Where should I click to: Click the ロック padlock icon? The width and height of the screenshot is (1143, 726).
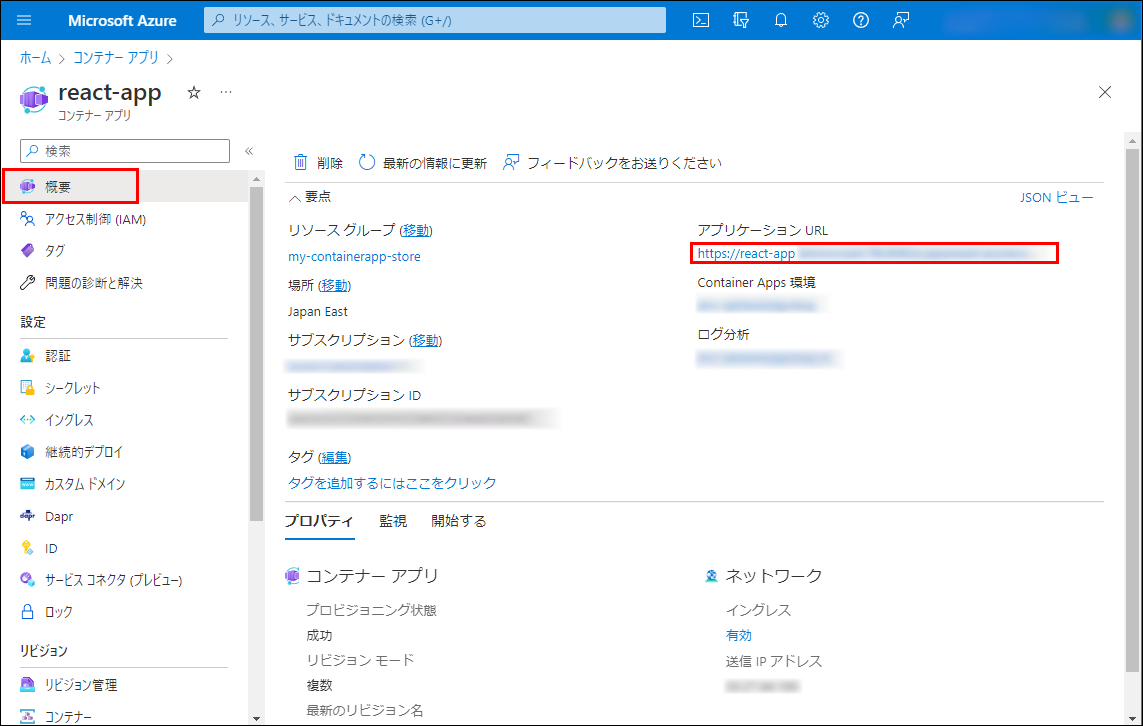[x=28, y=612]
